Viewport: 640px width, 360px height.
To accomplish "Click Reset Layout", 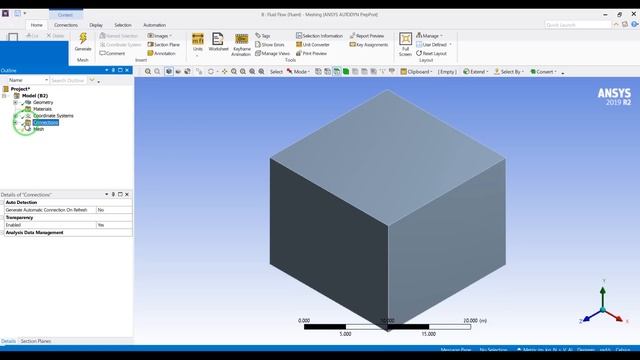I will click(x=431, y=53).
